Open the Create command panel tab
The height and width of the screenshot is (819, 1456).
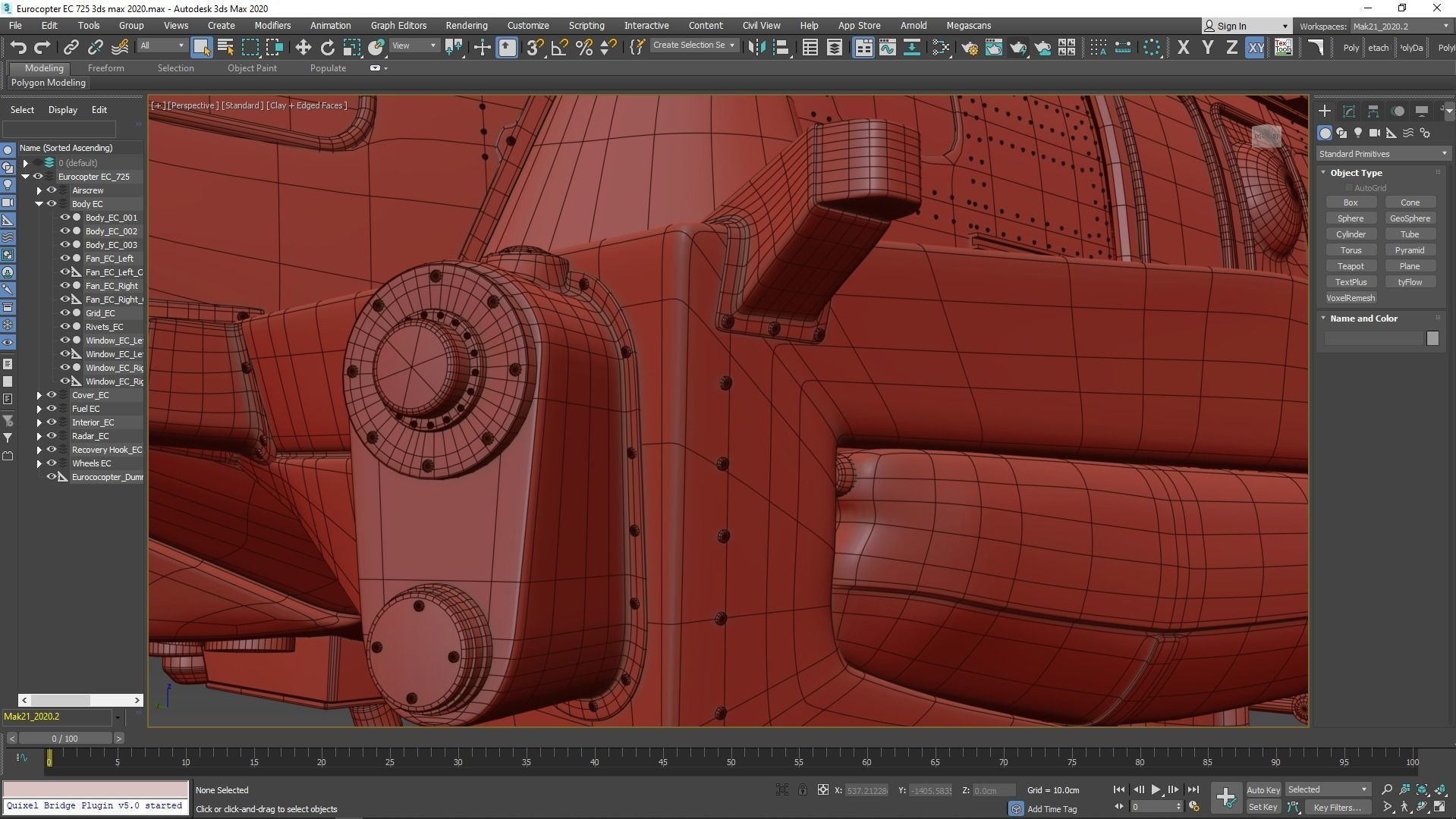tap(1325, 111)
